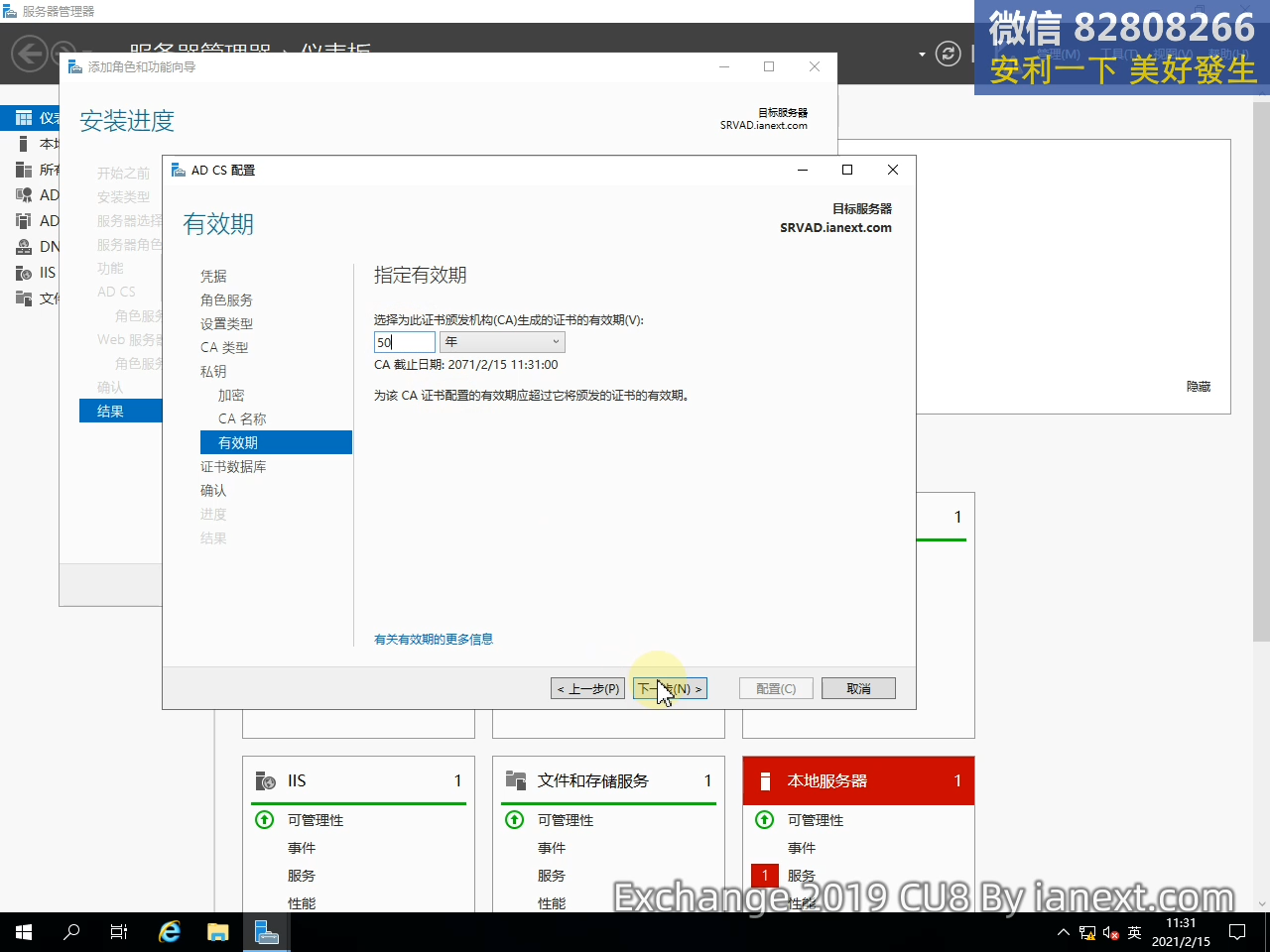The width and height of the screenshot is (1270, 952).
Task: Click the validity period number field
Action: tap(404, 342)
